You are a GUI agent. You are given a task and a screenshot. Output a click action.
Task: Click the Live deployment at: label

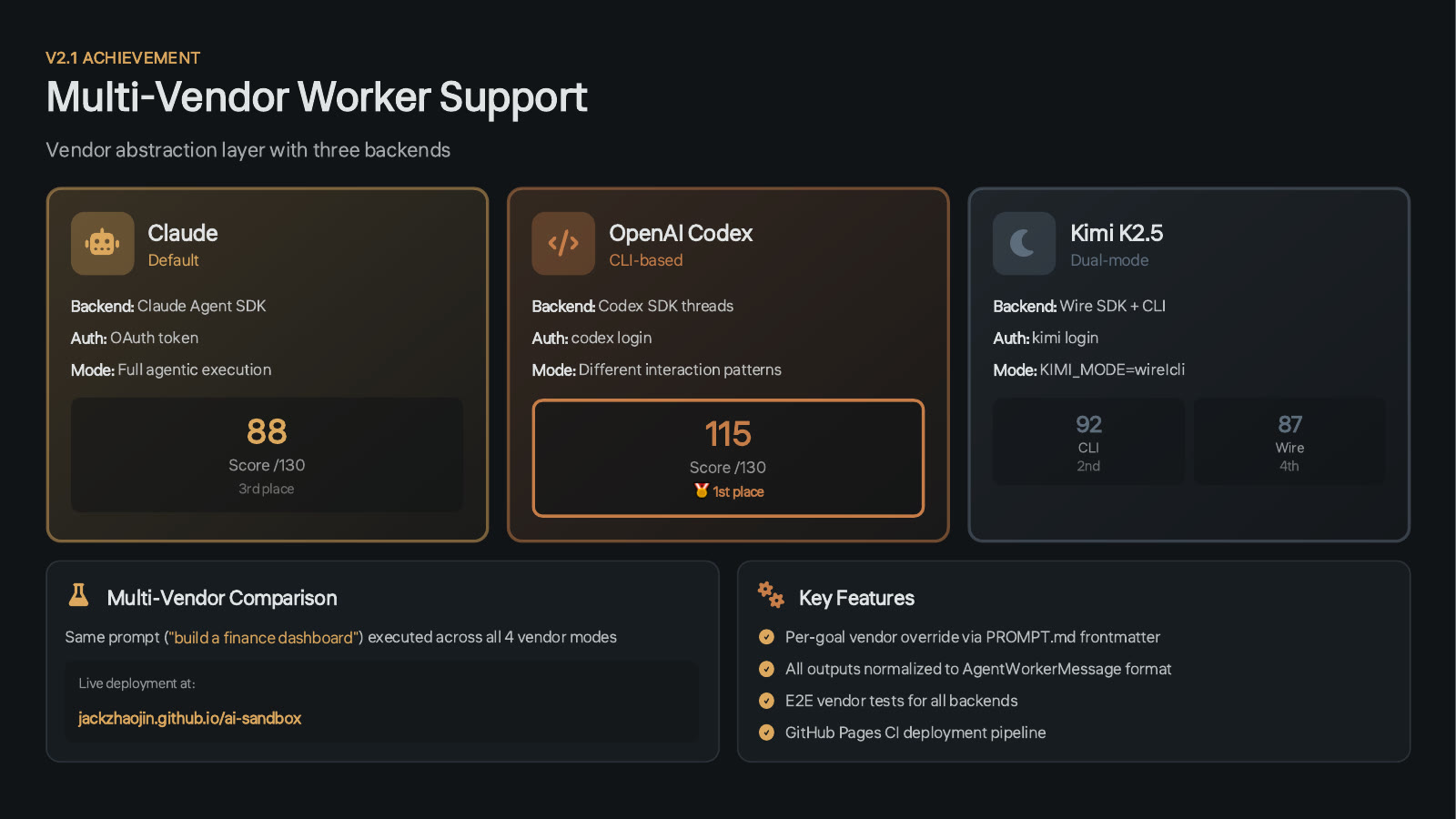coord(136,683)
